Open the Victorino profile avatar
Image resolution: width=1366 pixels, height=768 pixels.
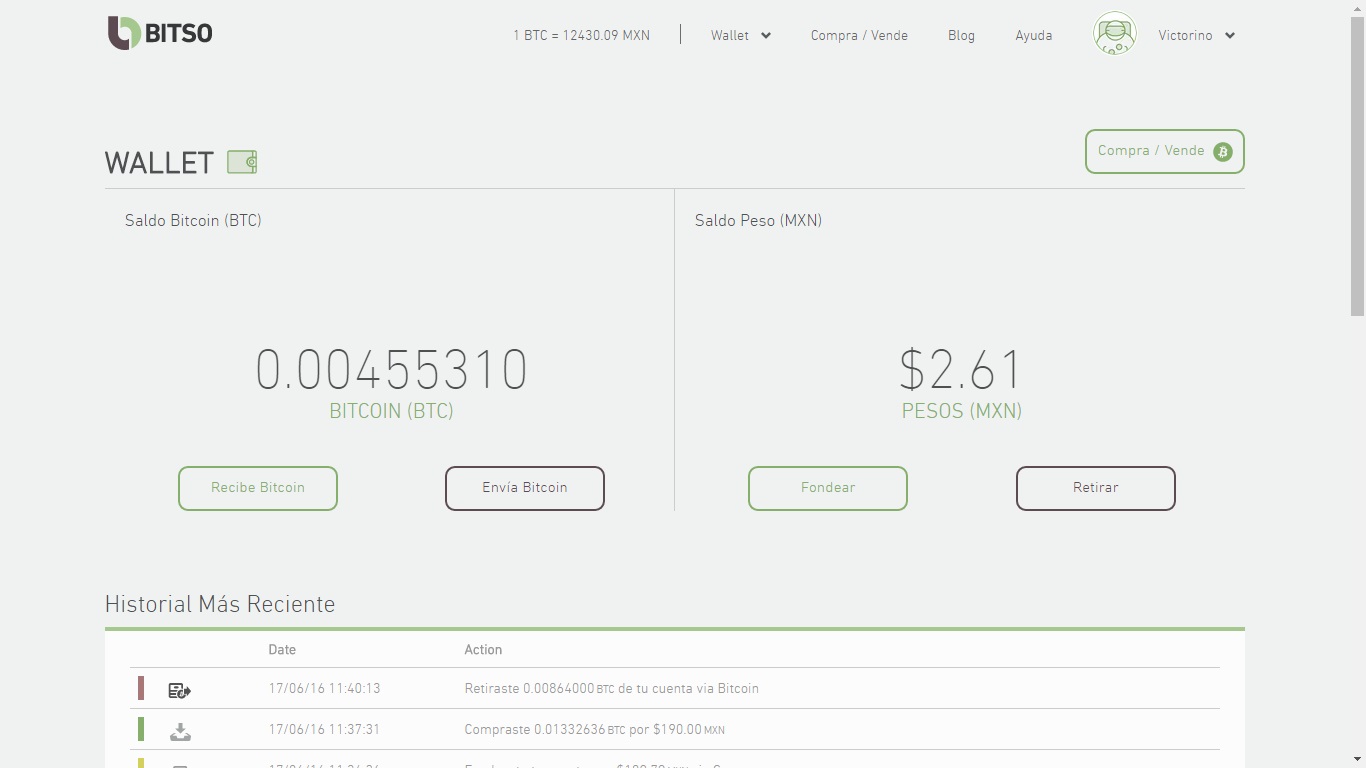point(1114,33)
